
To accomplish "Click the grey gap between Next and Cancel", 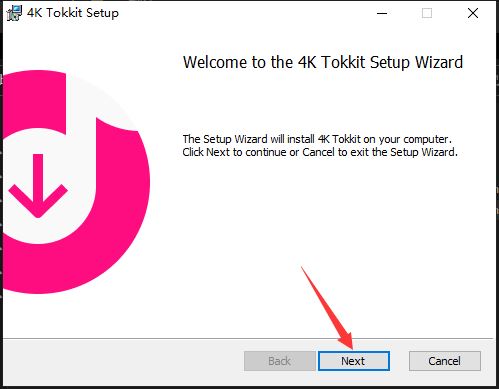I will pos(399,361).
